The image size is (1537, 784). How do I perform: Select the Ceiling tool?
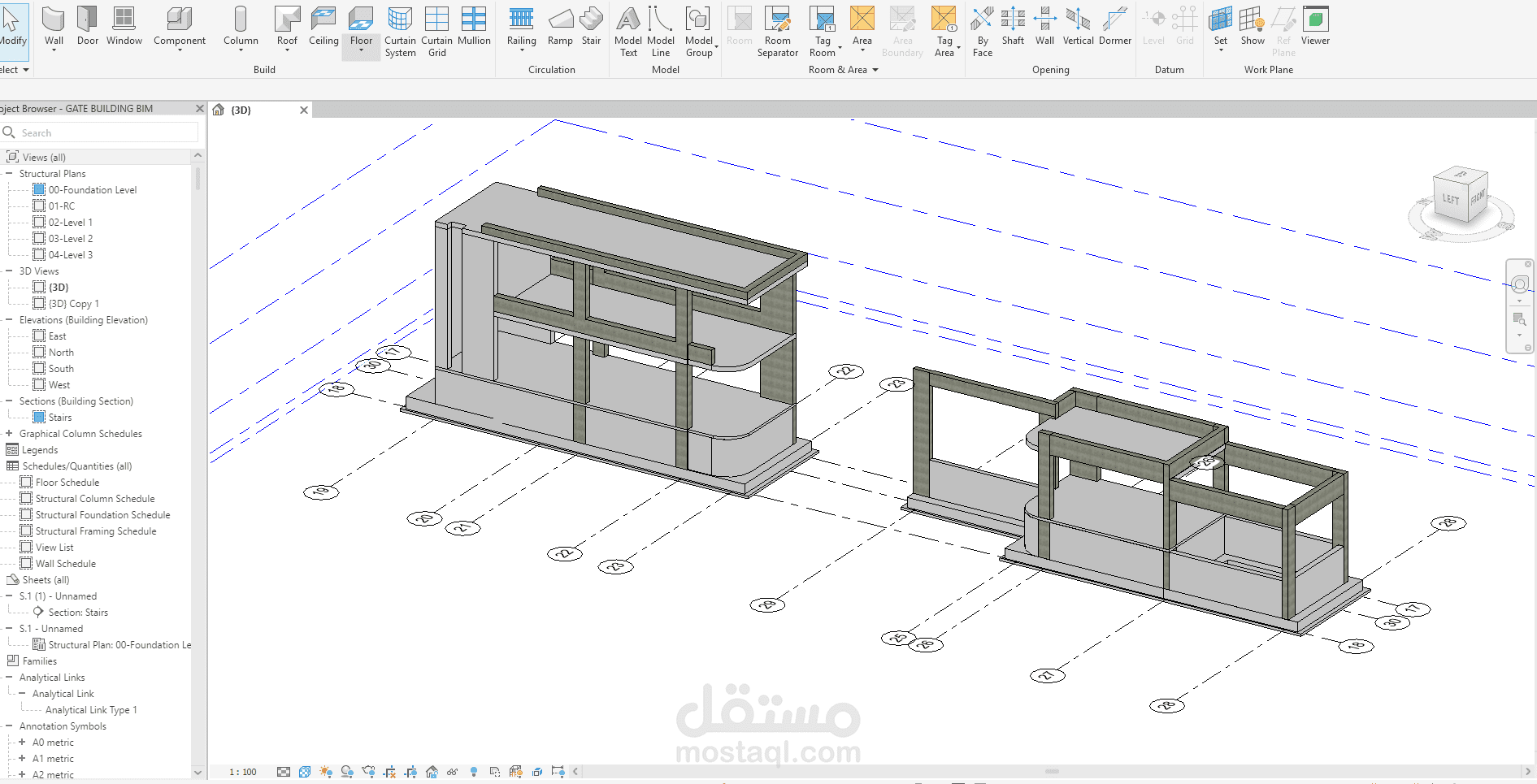click(323, 26)
